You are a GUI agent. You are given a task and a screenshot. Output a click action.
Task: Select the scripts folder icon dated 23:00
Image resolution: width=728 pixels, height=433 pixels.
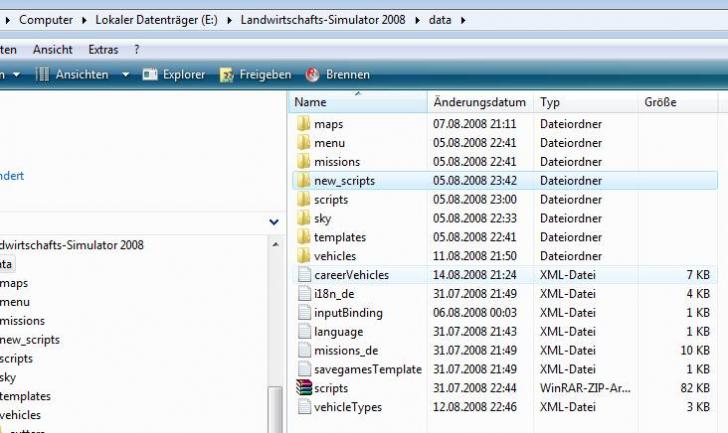304,199
